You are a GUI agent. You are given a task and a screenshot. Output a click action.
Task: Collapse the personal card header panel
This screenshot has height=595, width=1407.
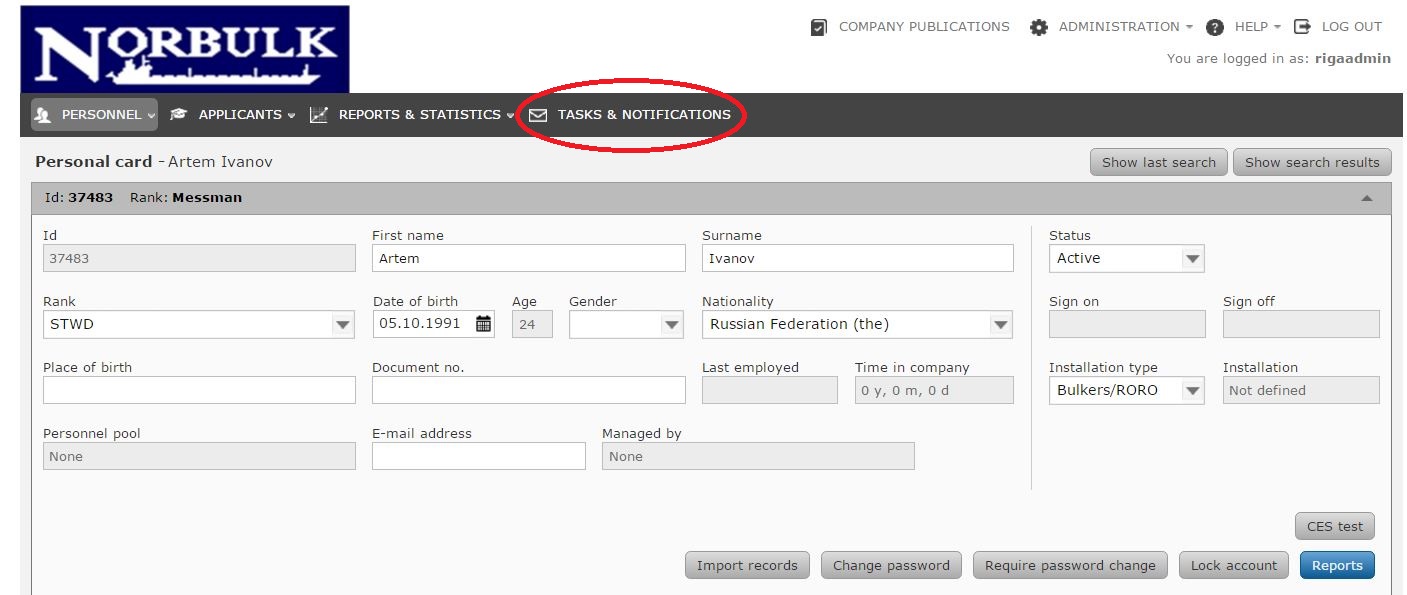coord(1366,198)
